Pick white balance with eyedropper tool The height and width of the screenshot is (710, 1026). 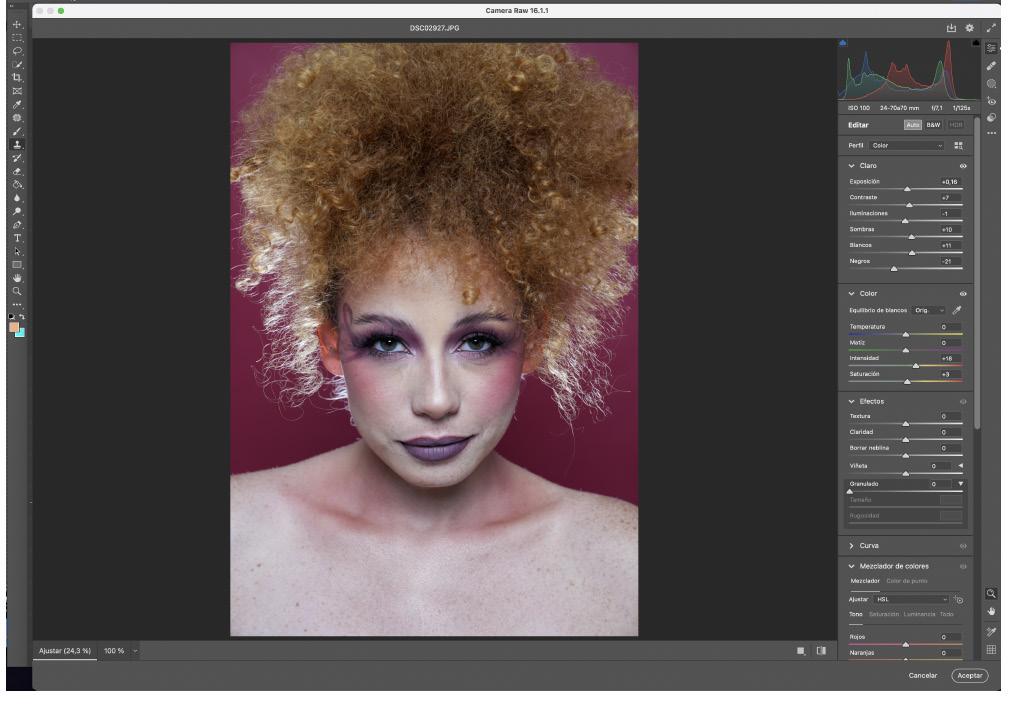click(957, 310)
